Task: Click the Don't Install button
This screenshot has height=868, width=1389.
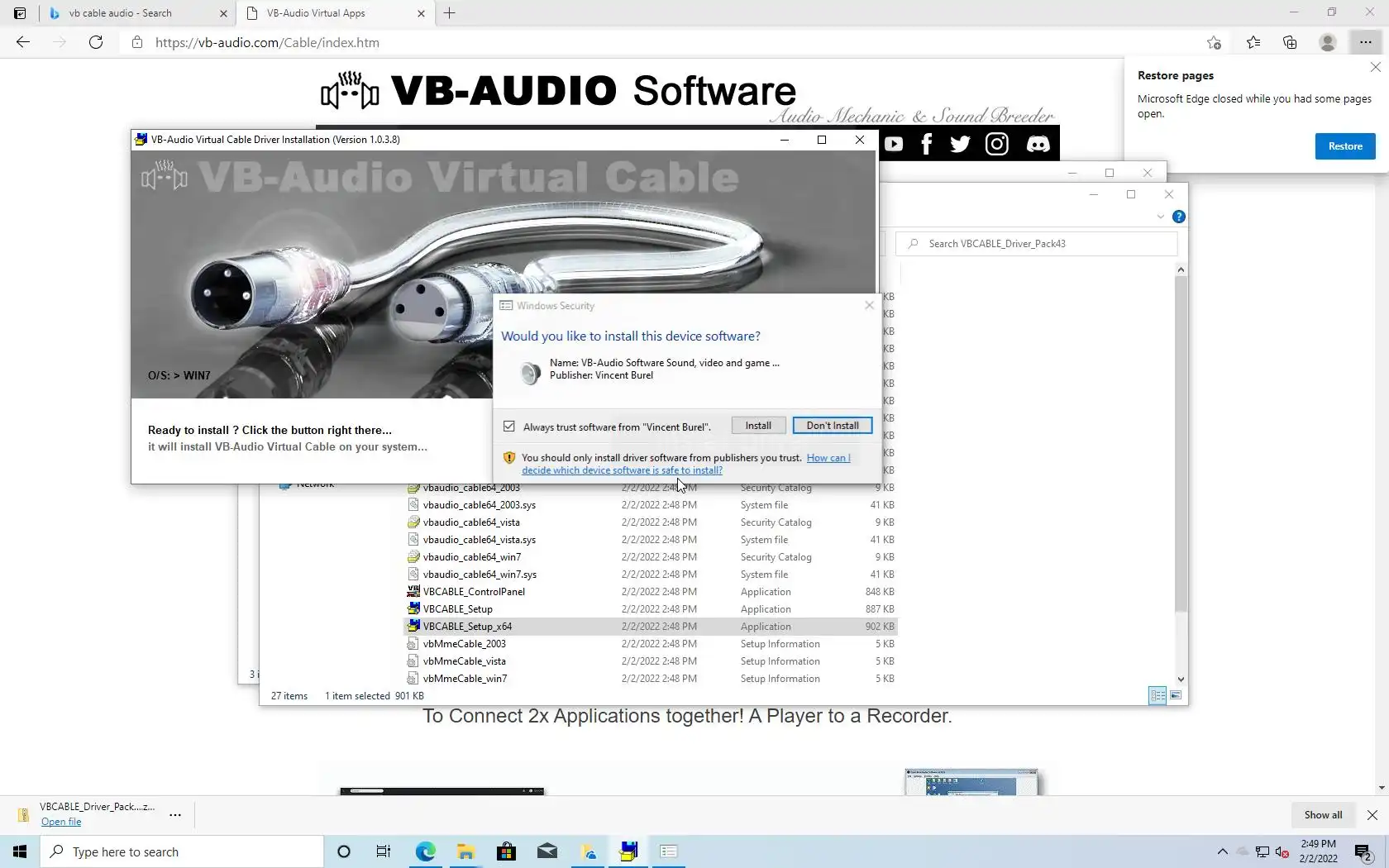Action: coord(833,426)
